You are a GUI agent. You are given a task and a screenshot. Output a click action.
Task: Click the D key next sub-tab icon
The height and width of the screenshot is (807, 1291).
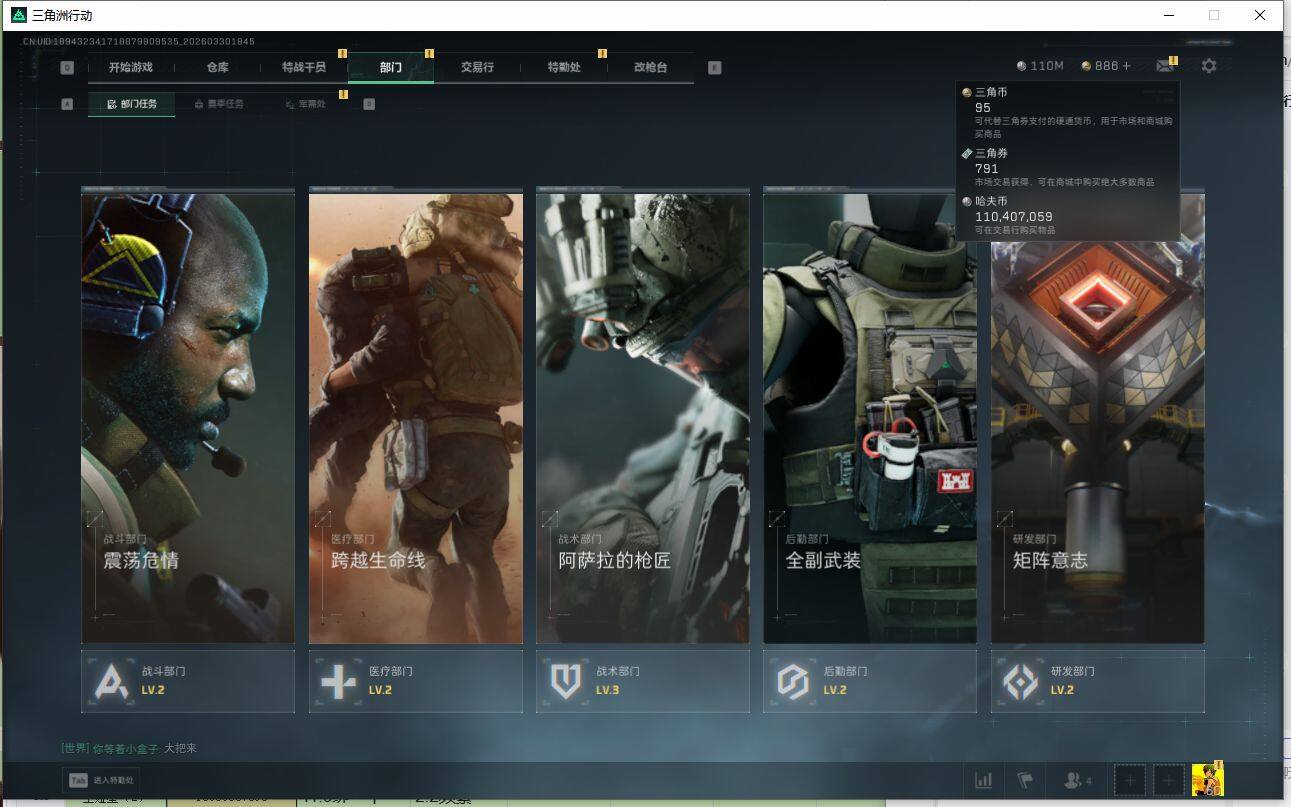point(369,104)
